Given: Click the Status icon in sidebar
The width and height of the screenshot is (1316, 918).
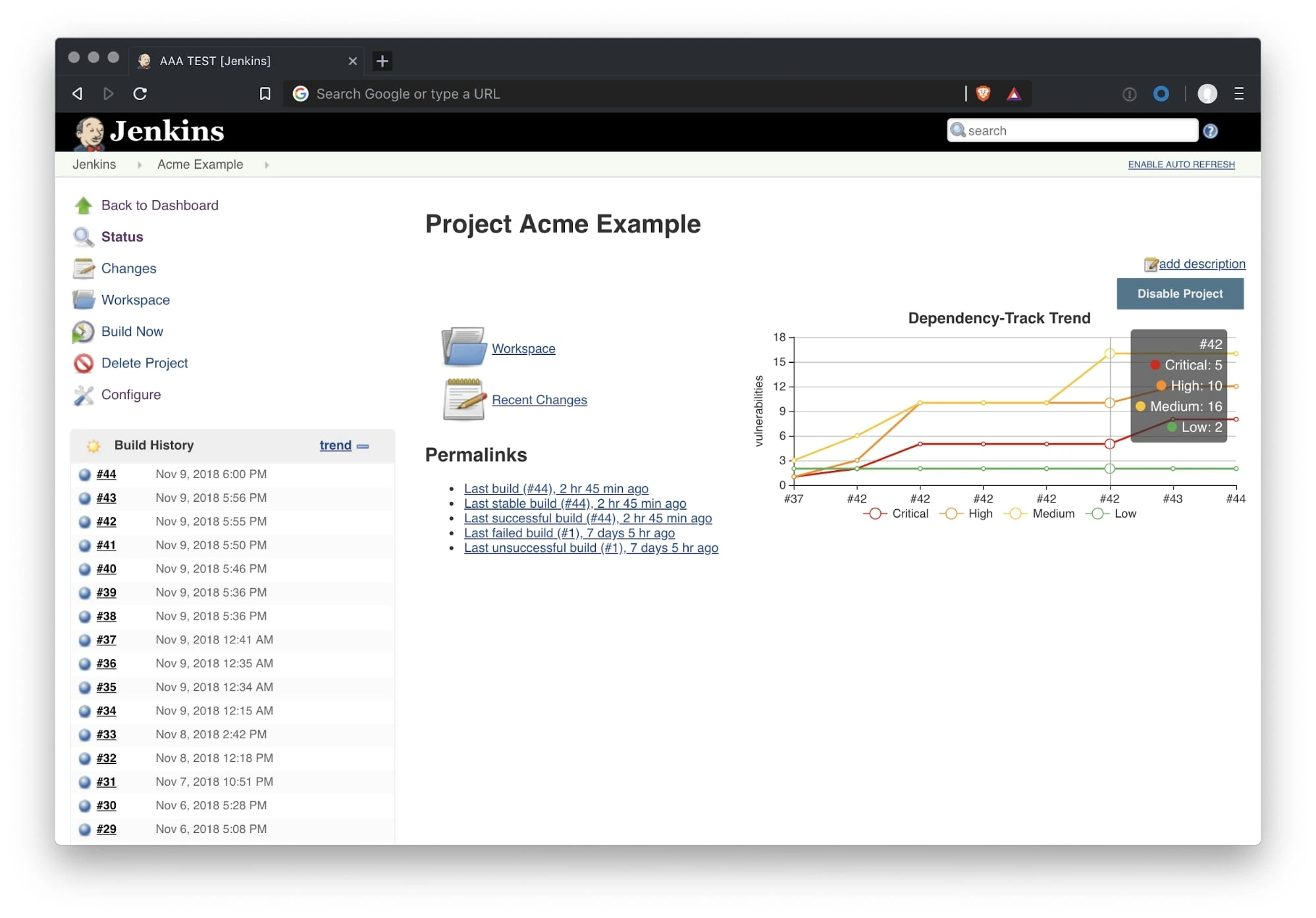Looking at the screenshot, I should 83,236.
